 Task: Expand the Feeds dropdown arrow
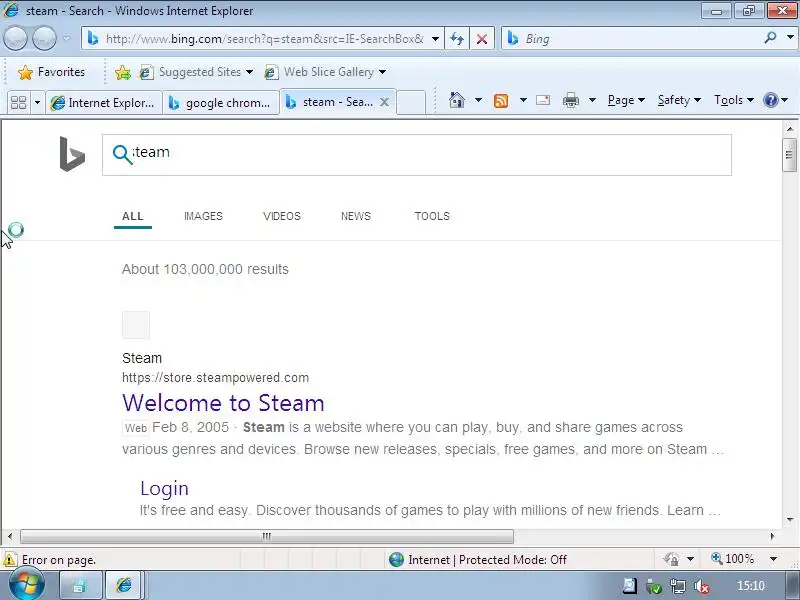(x=523, y=100)
